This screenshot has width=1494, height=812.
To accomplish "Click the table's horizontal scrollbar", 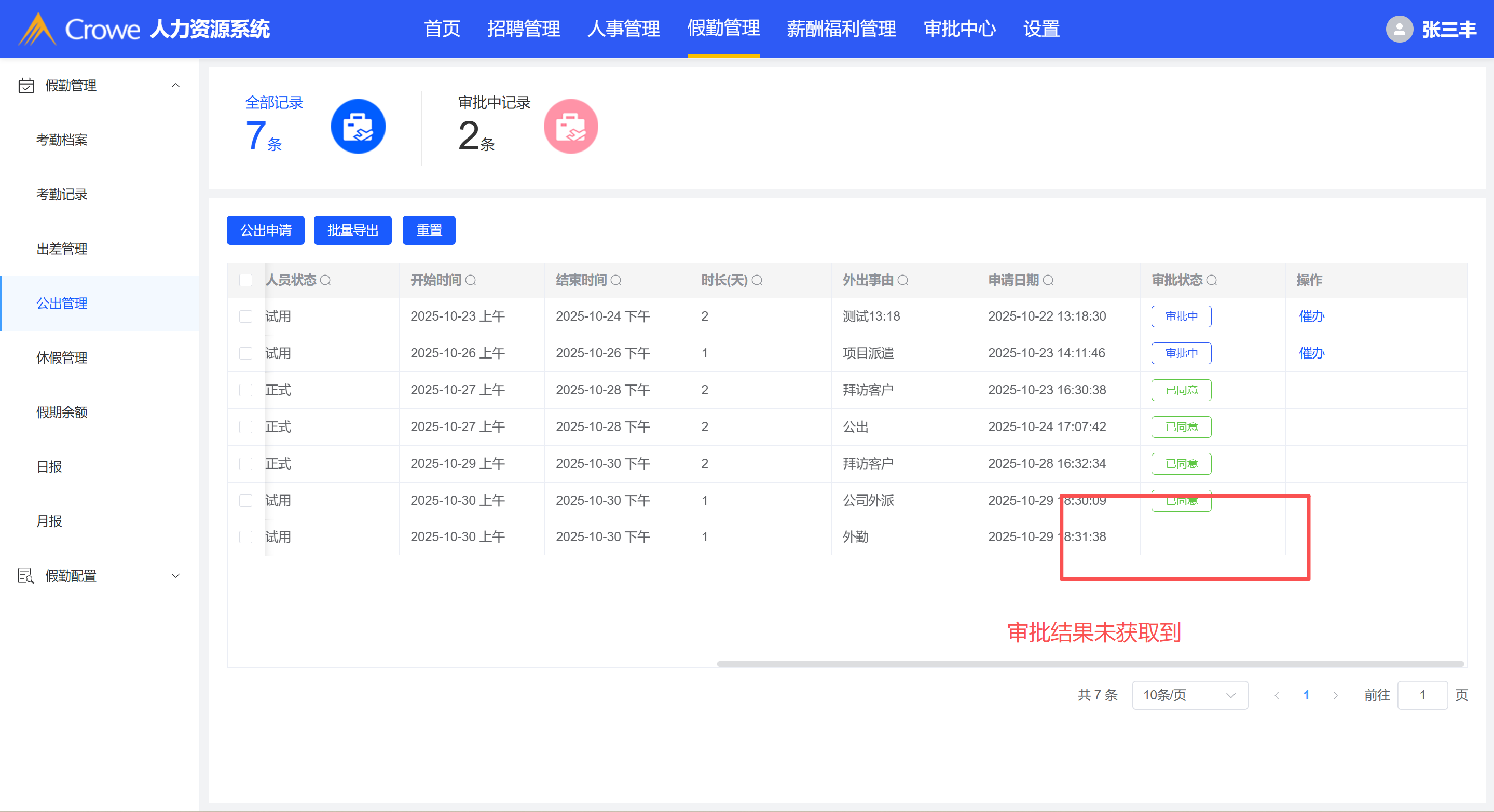I will click(x=1090, y=663).
